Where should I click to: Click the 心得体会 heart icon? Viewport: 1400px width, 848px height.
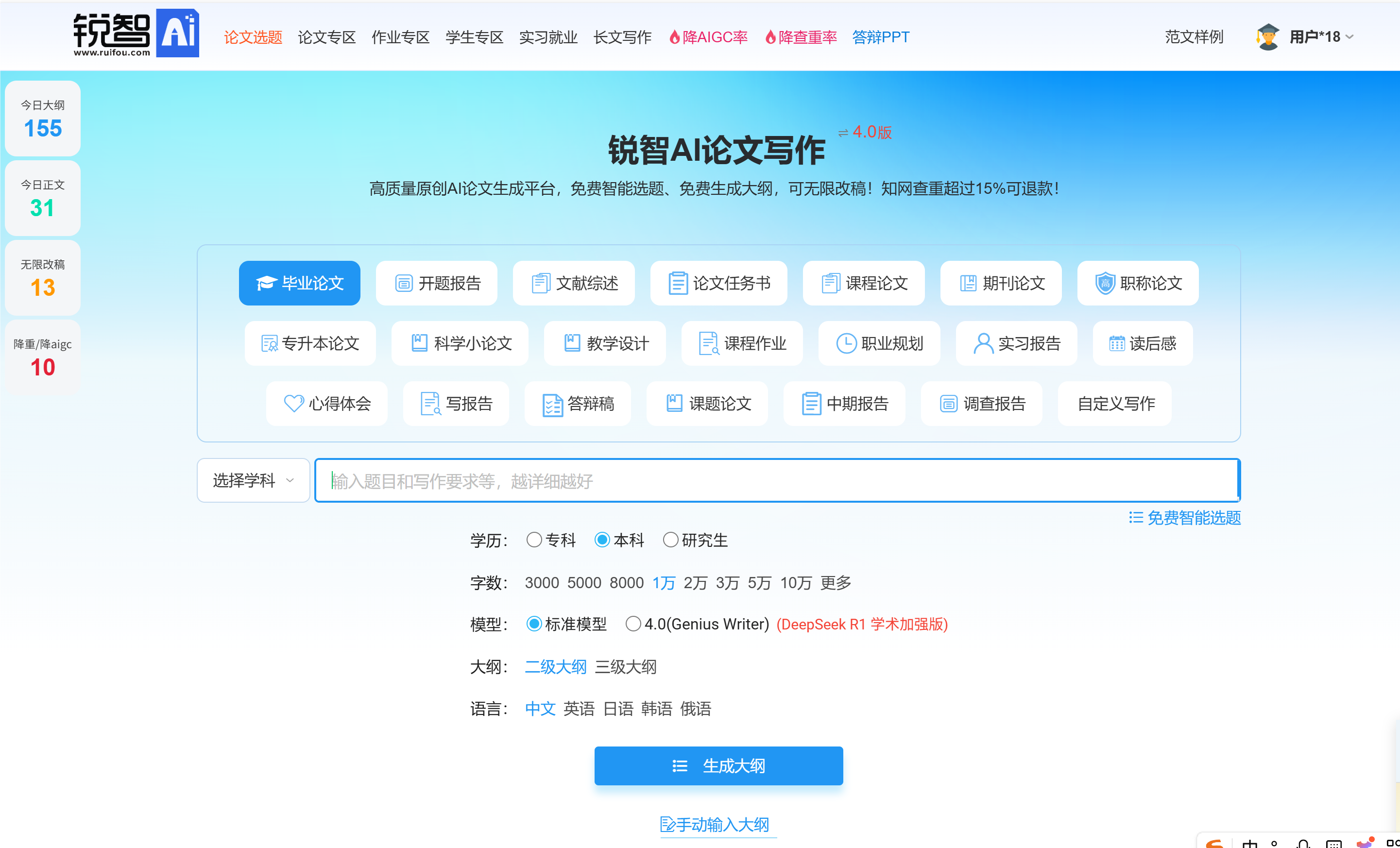(294, 404)
